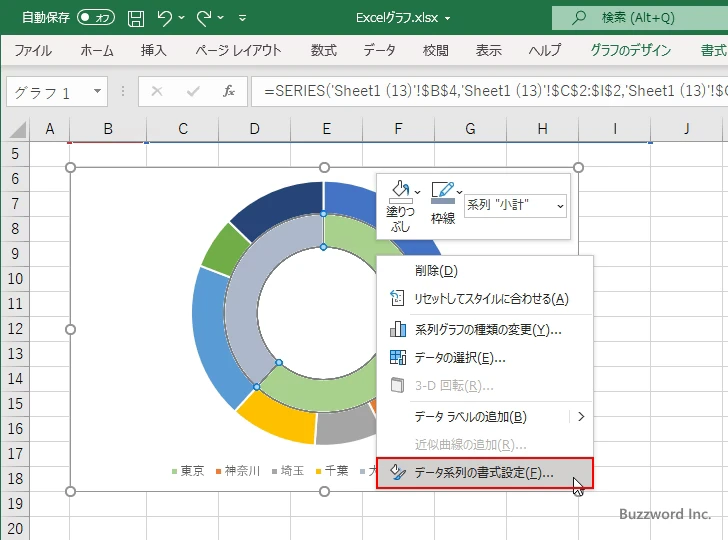Click the 千葉 legend entry
Image resolution: width=728 pixels, height=540 pixels.
[x=332, y=471]
